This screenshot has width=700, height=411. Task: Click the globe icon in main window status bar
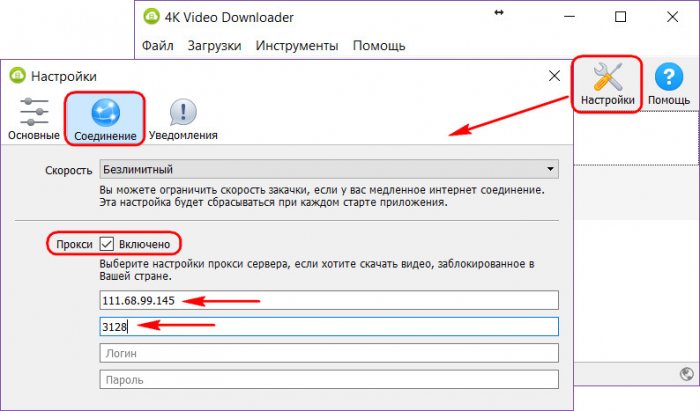pyautogui.click(x=687, y=374)
